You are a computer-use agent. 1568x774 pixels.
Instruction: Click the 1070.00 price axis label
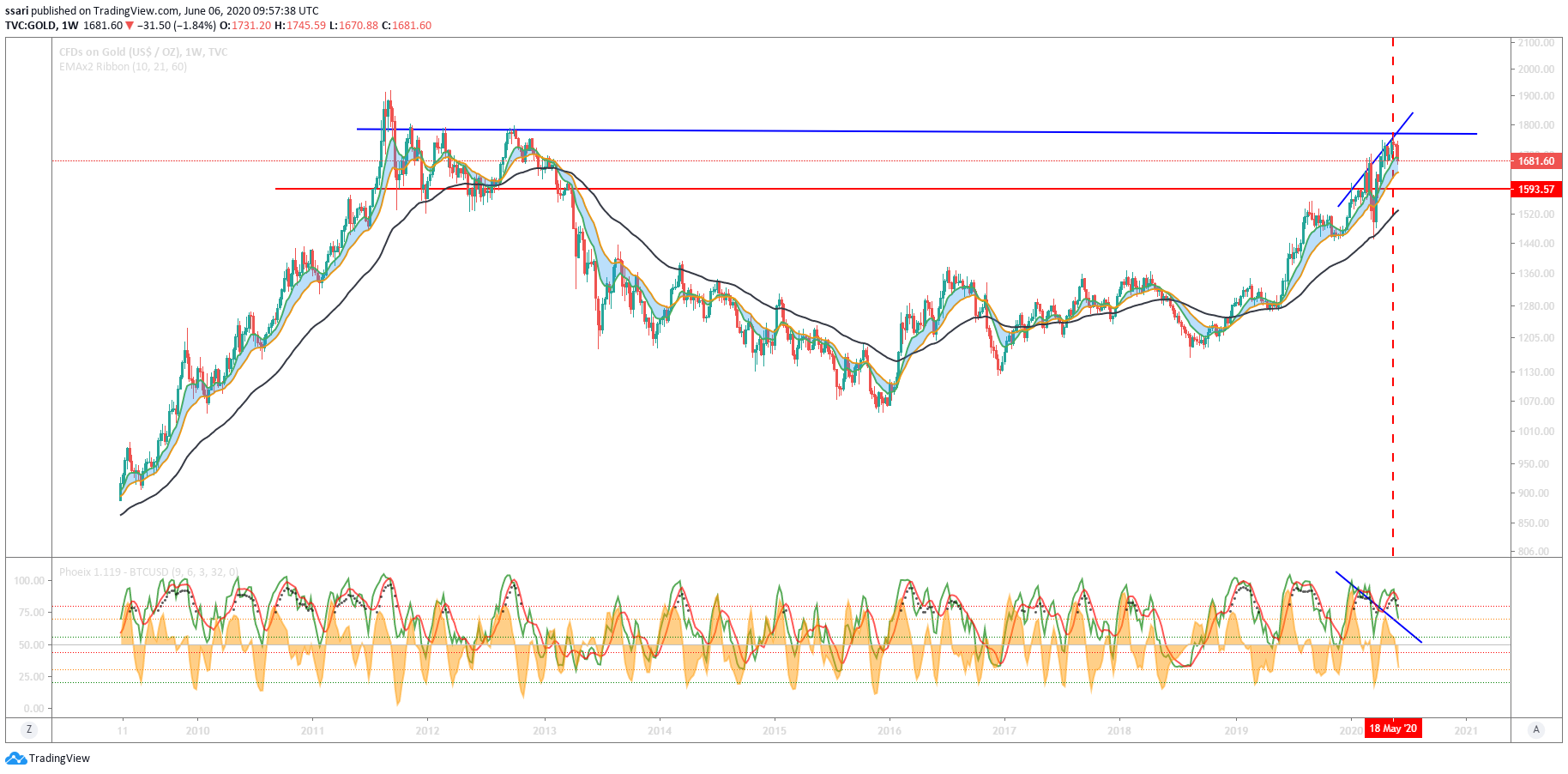[x=1535, y=402]
